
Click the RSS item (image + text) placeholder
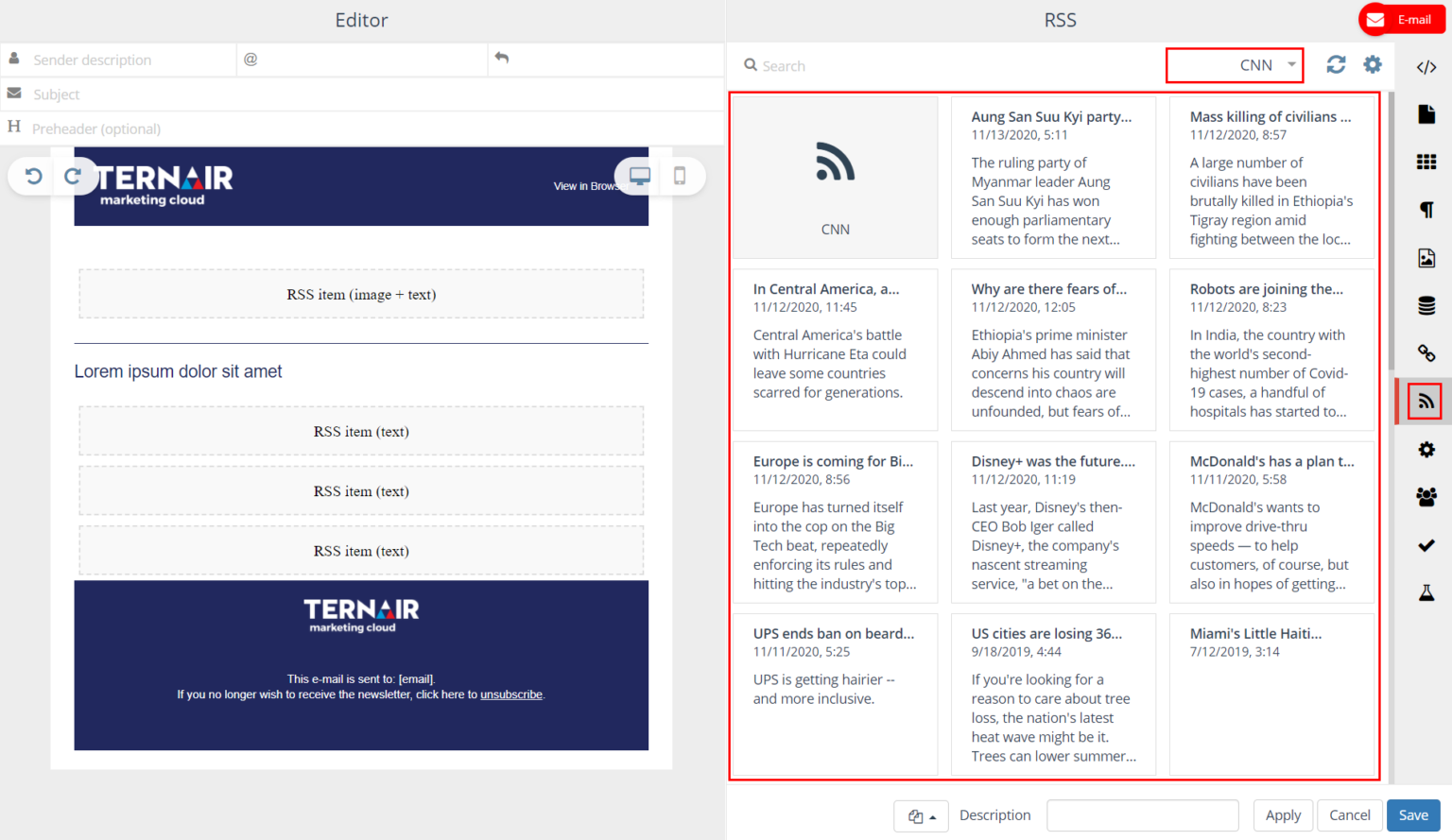point(361,295)
